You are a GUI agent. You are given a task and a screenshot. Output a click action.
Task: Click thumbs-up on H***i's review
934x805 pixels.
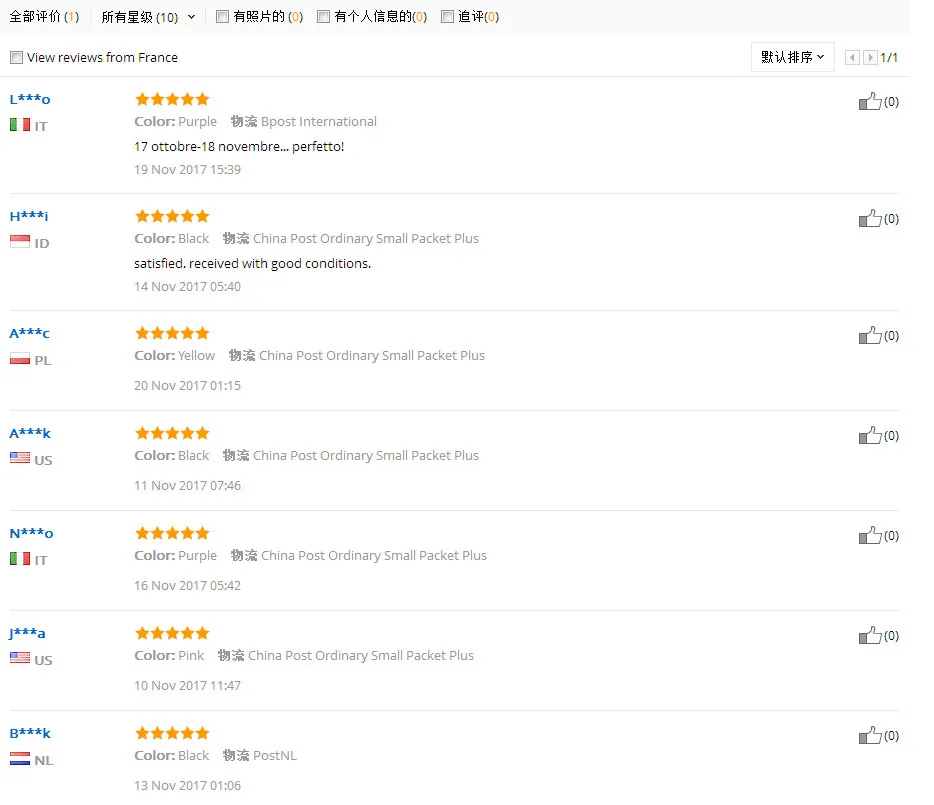(870, 218)
